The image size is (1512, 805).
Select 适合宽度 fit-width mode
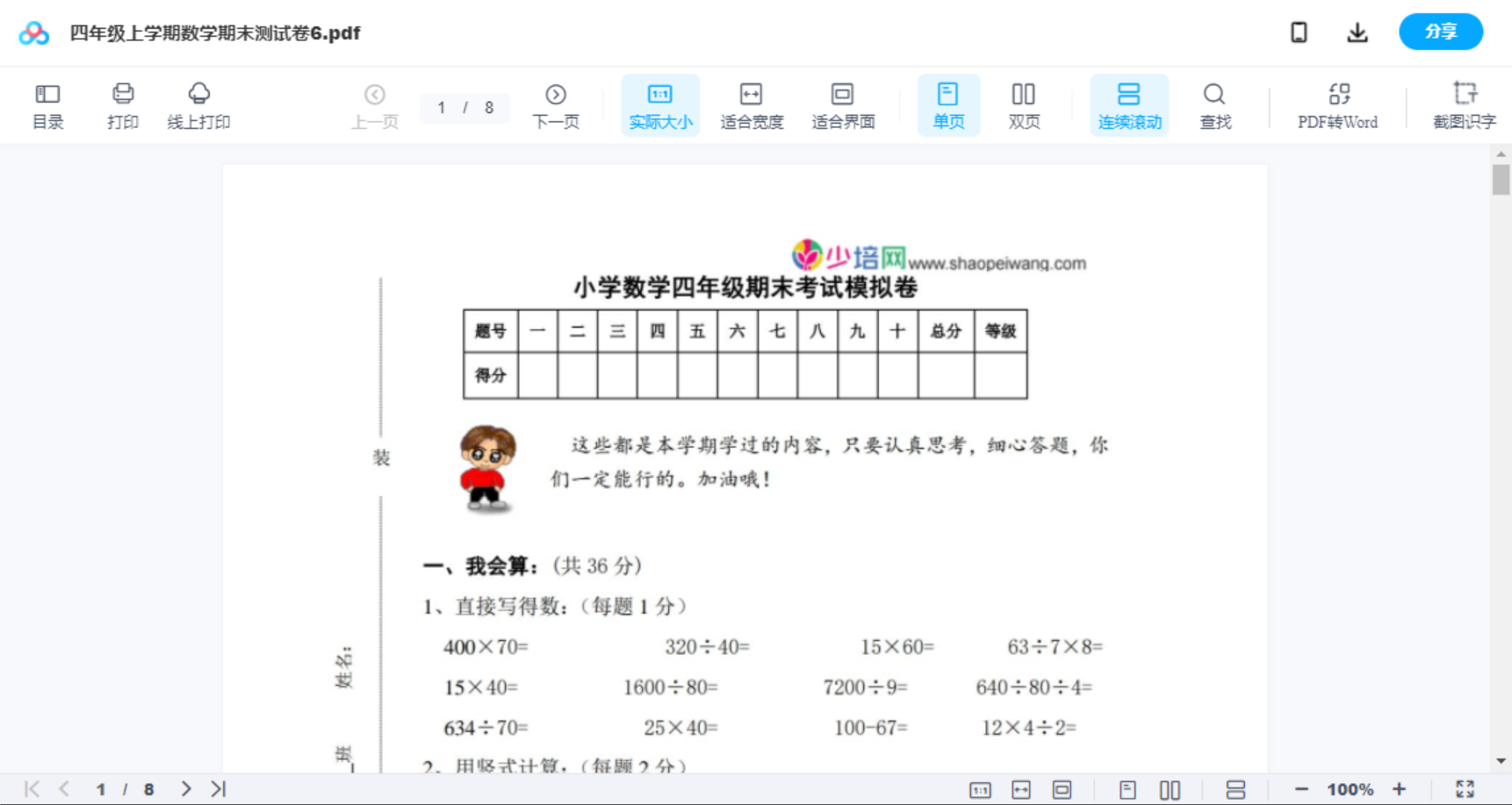click(752, 104)
